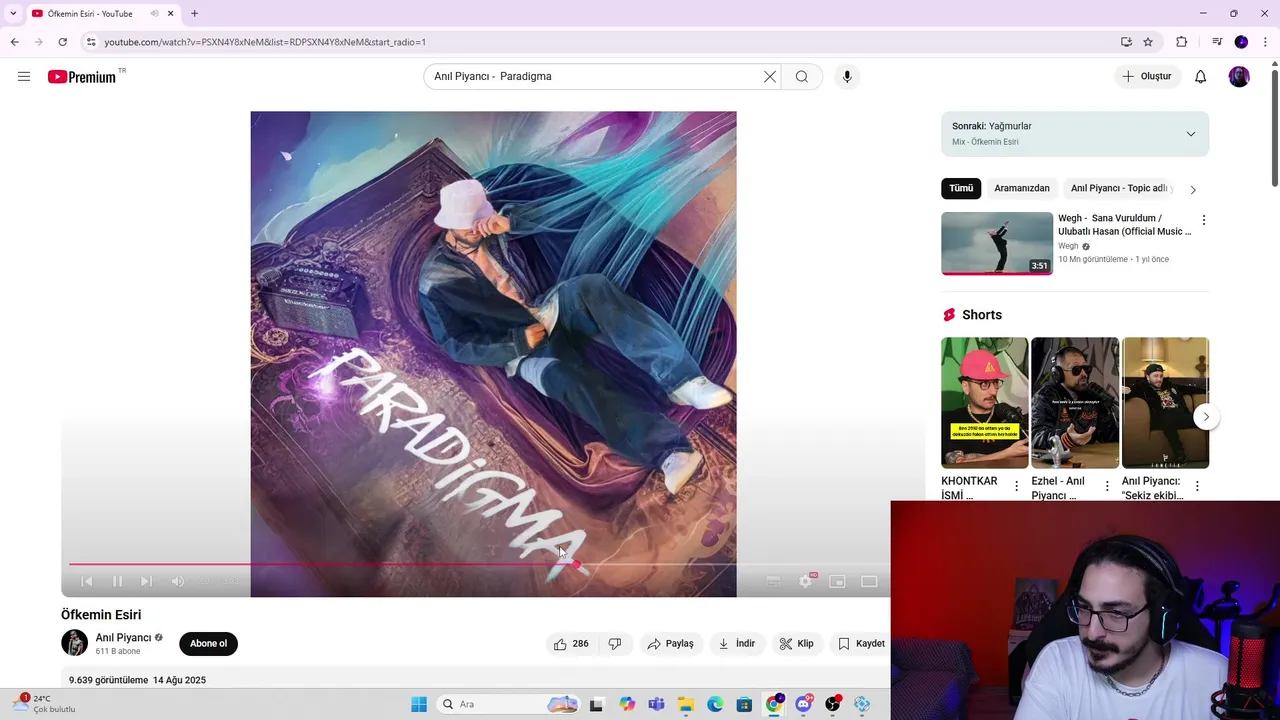Open the Wegh channel name link
1280x720 pixels.
coord(1068,246)
